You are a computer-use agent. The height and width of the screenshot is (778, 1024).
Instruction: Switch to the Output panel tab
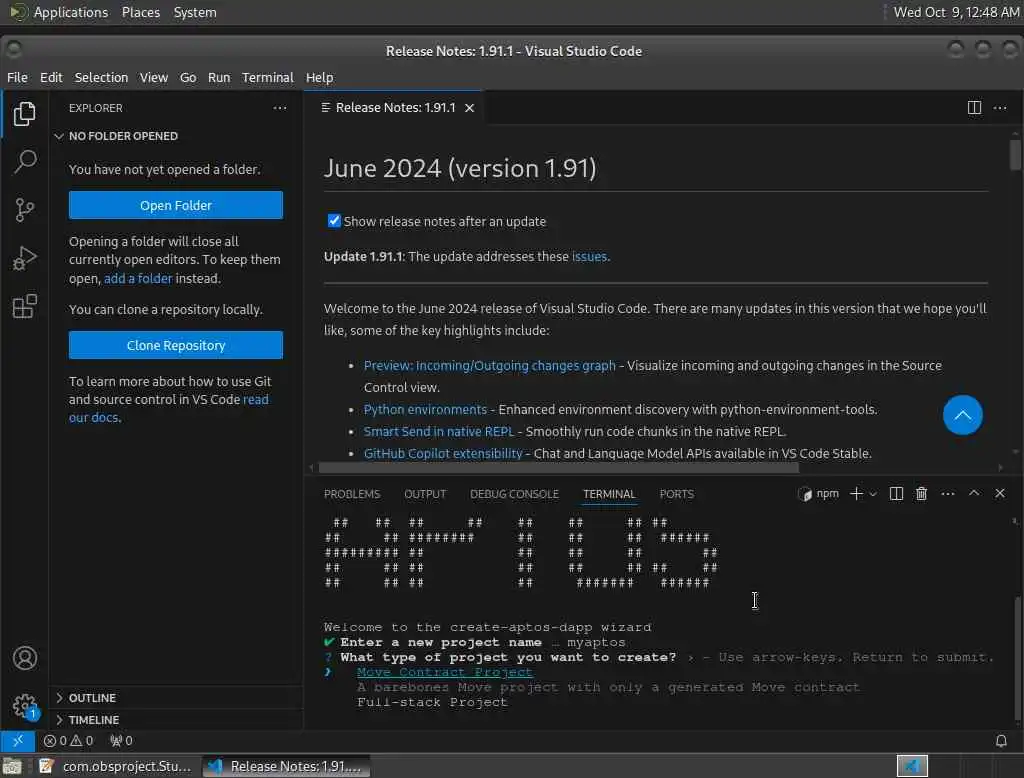[x=425, y=494]
